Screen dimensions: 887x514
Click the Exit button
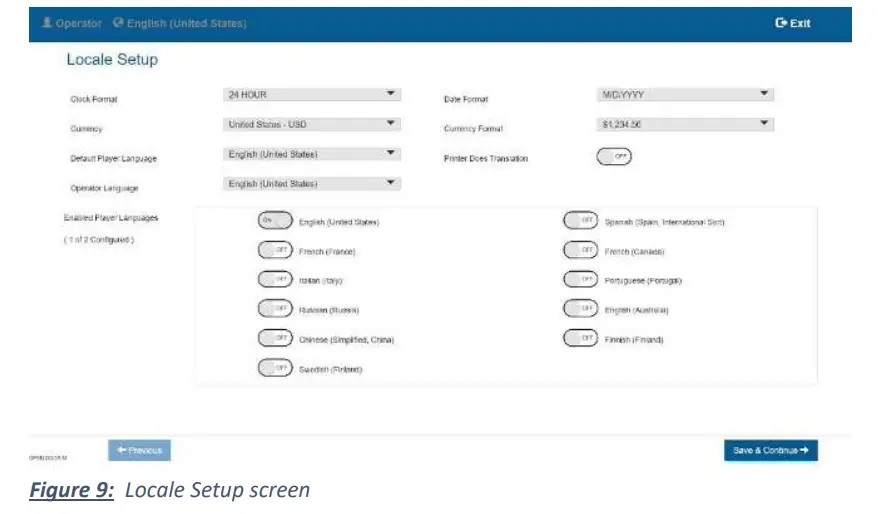pyautogui.click(x=793, y=23)
